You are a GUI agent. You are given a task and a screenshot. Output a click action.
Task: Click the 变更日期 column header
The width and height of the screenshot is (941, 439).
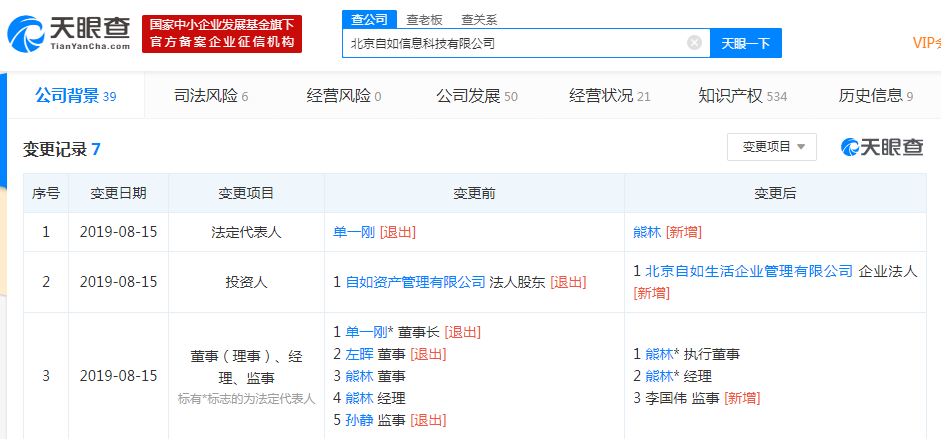point(118,193)
